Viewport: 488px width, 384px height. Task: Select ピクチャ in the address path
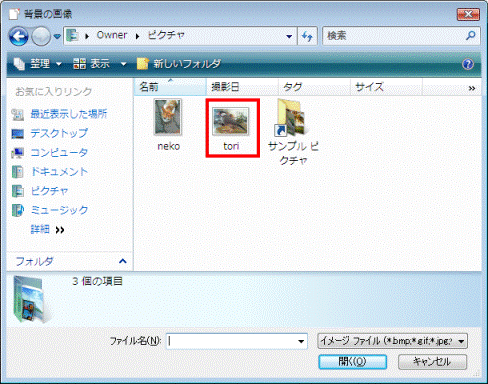click(166, 35)
